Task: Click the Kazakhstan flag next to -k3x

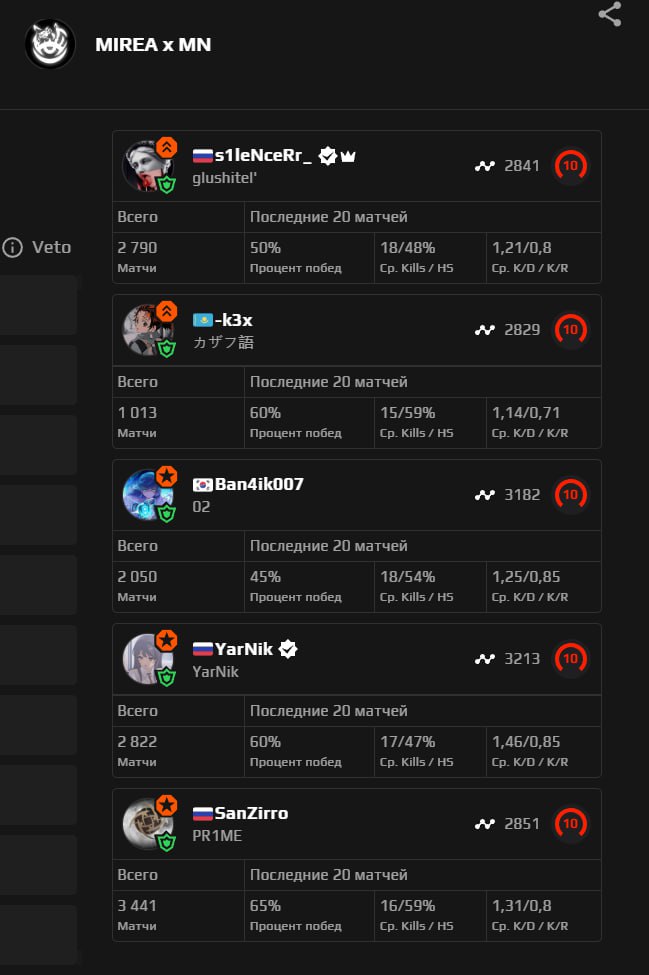Action: pos(202,320)
